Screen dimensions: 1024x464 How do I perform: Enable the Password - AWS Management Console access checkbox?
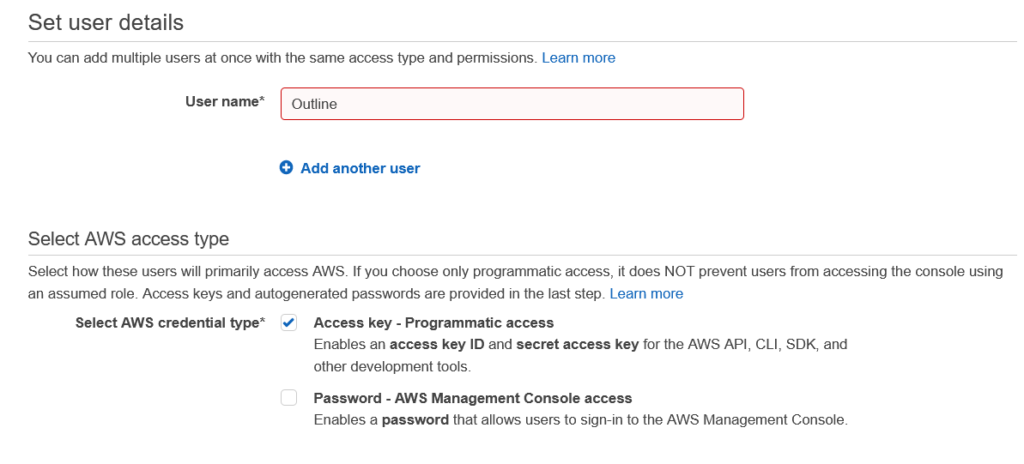pyautogui.click(x=289, y=397)
